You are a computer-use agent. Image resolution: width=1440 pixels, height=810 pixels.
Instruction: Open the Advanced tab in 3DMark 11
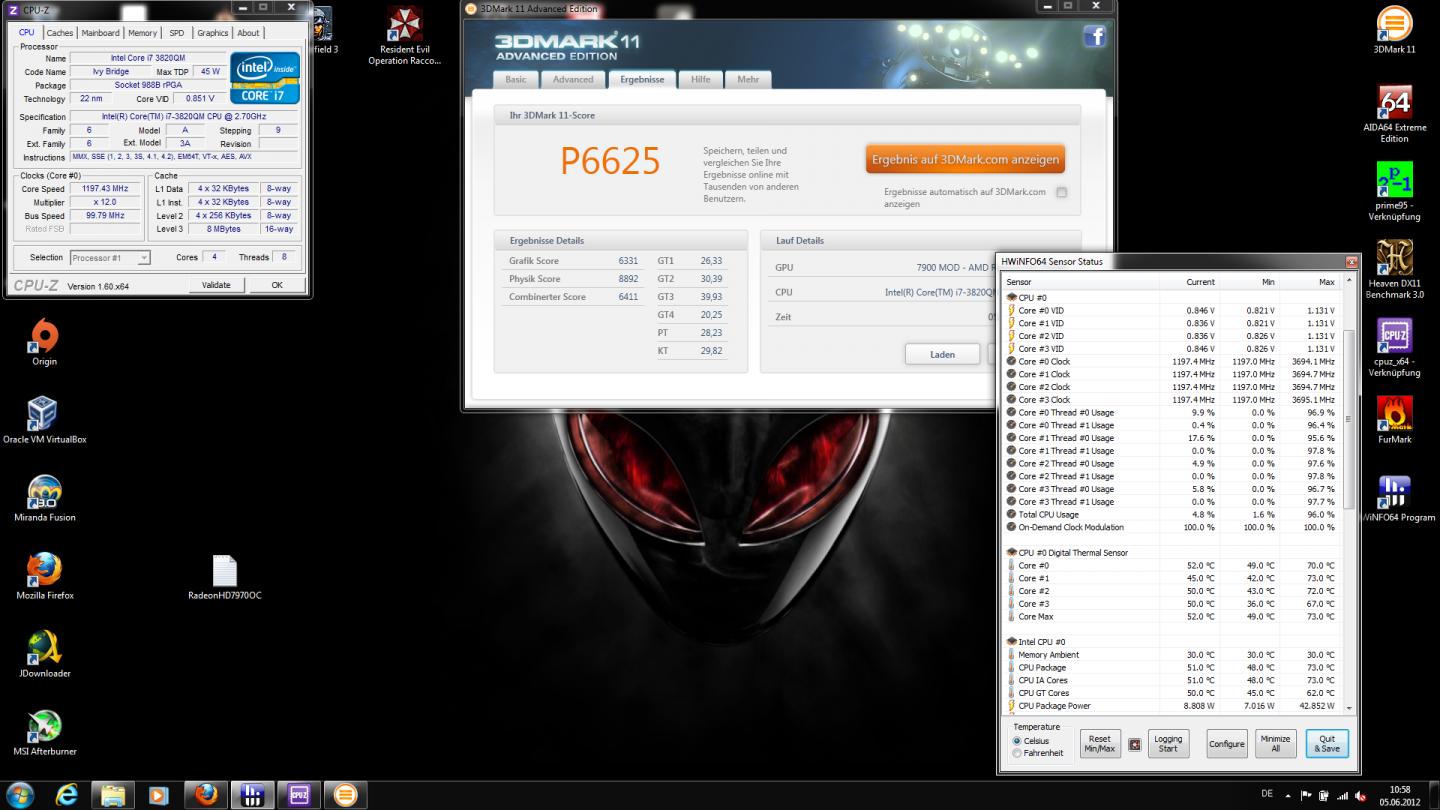click(573, 79)
